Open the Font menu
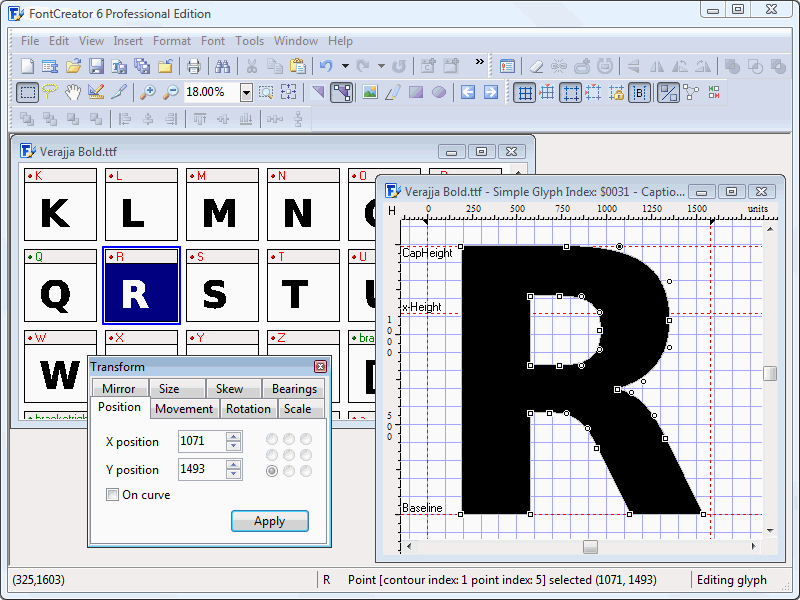The image size is (800, 600). point(212,41)
